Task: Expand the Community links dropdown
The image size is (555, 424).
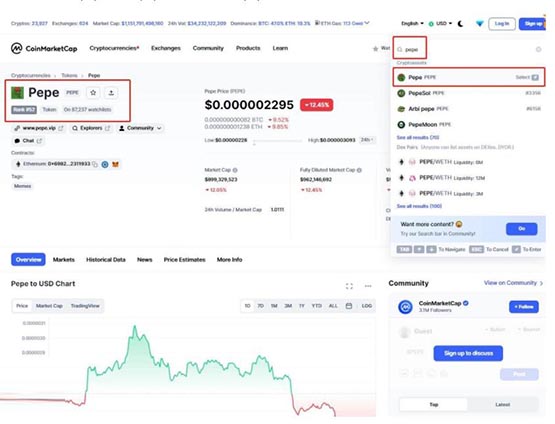Action: pos(140,128)
